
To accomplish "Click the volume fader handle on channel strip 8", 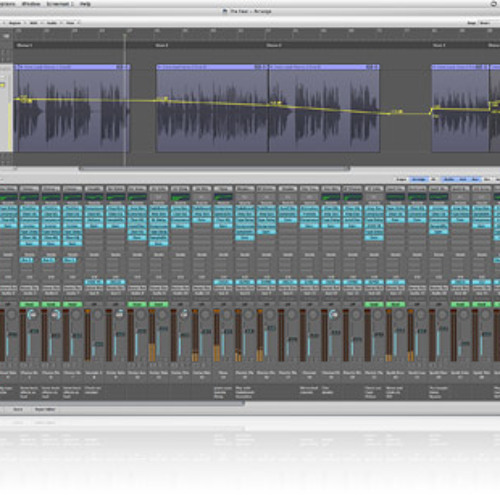I will click(98, 344).
